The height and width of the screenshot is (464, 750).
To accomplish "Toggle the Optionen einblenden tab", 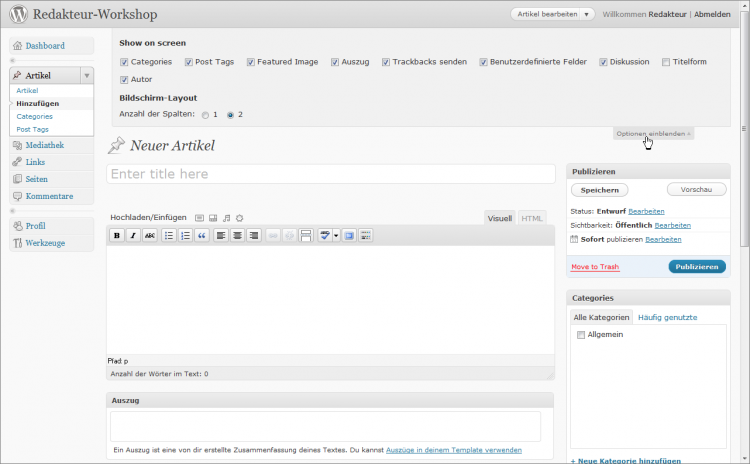I will (x=653, y=133).
